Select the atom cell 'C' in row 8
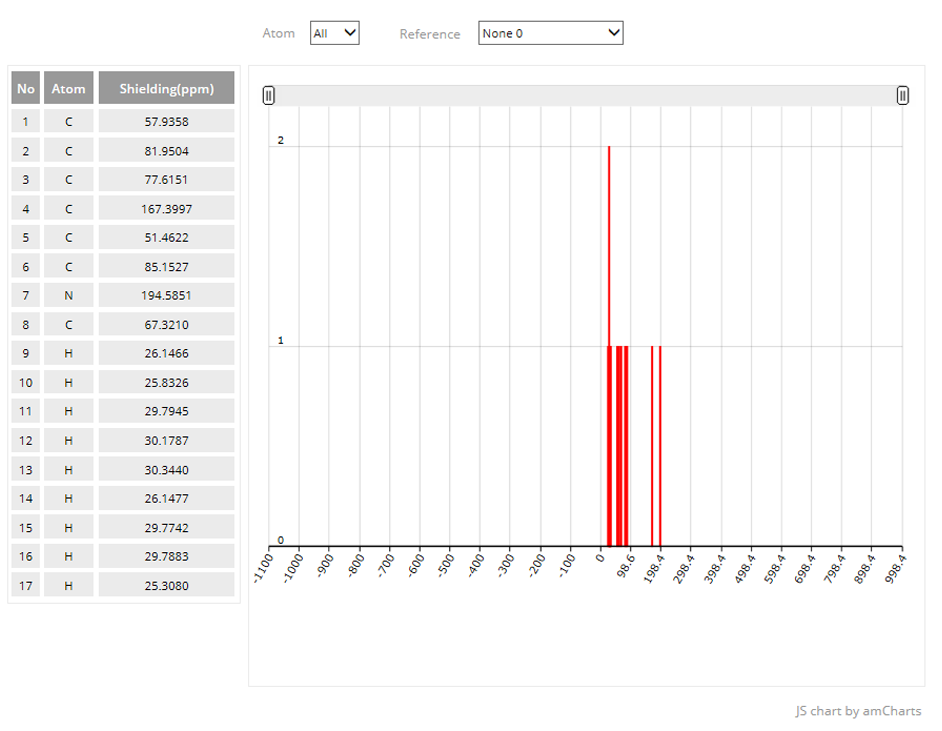 coord(68,324)
